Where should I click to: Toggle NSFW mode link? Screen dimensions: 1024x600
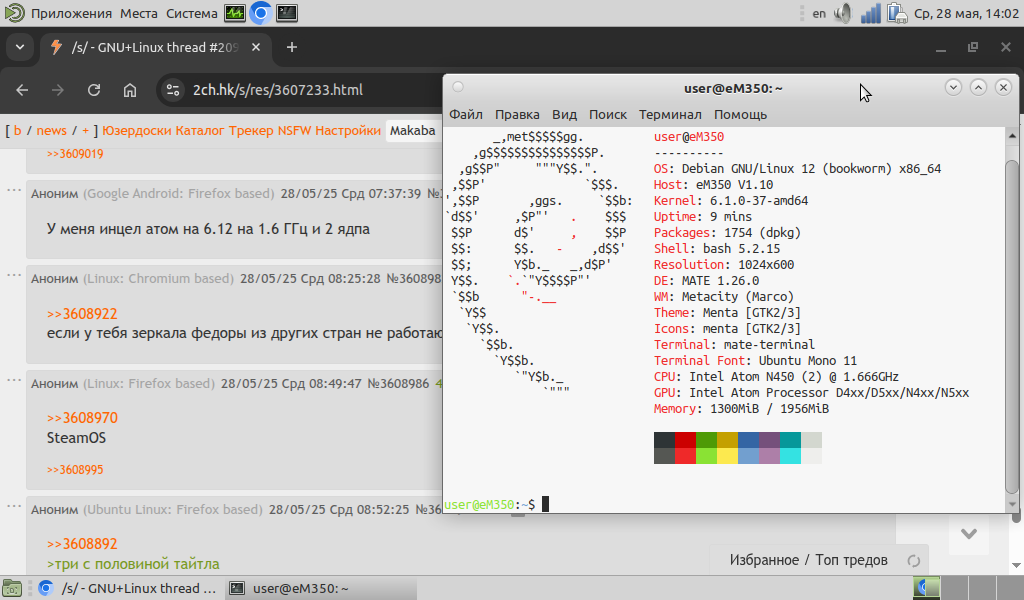[x=295, y=131]
